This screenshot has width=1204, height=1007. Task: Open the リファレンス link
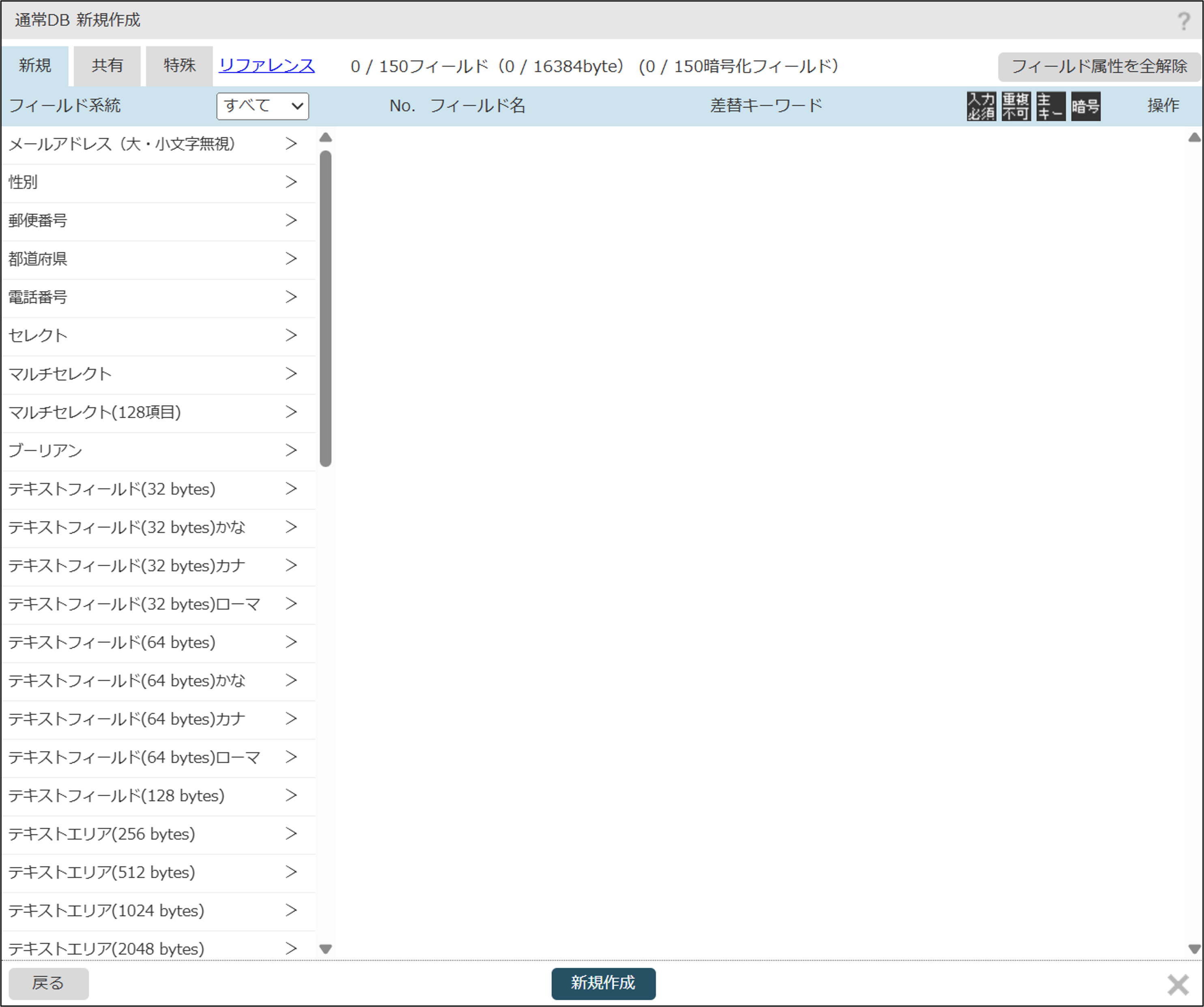[267, 66]
